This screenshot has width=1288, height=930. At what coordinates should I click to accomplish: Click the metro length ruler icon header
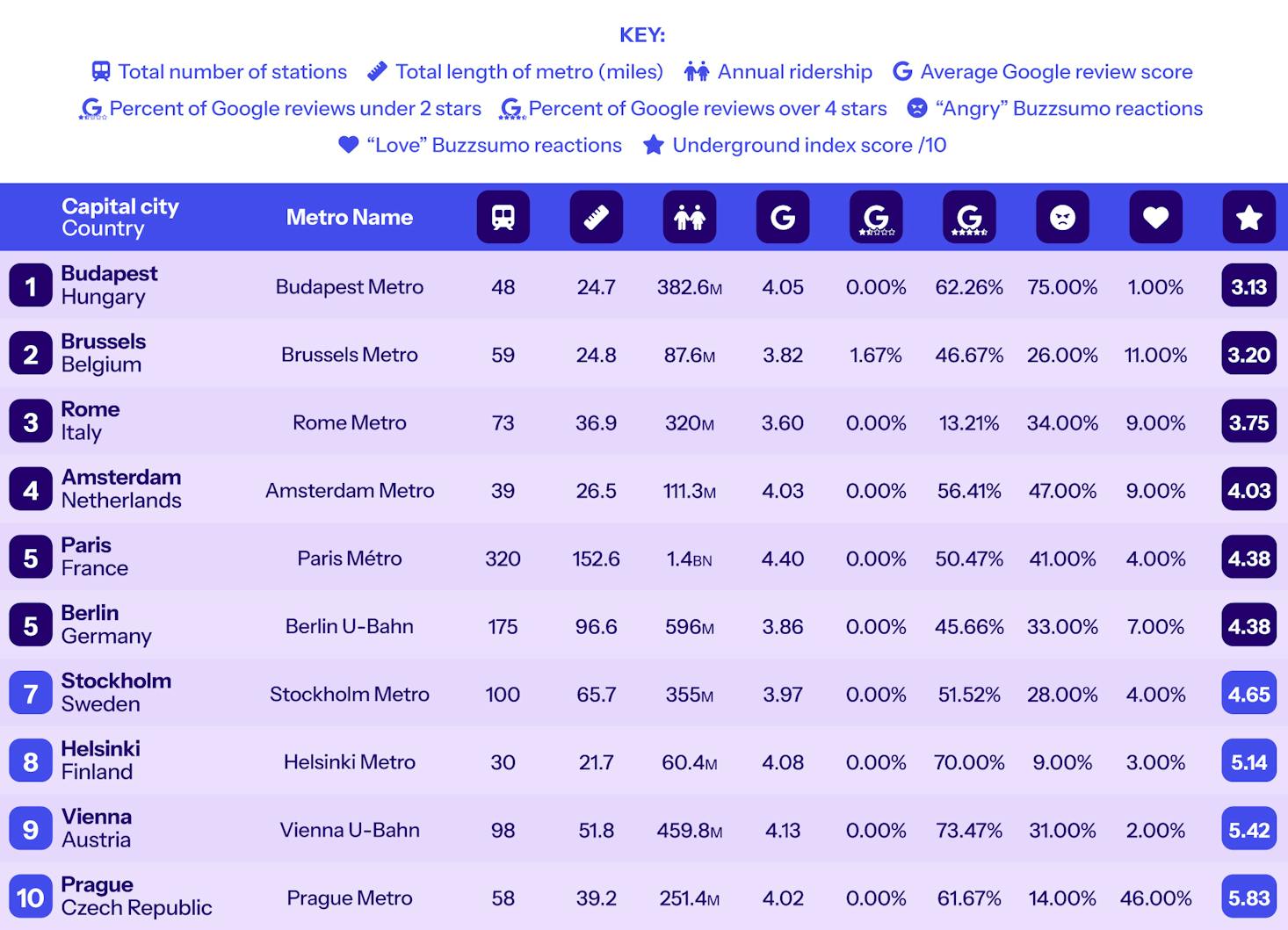(x=596, y=217)
